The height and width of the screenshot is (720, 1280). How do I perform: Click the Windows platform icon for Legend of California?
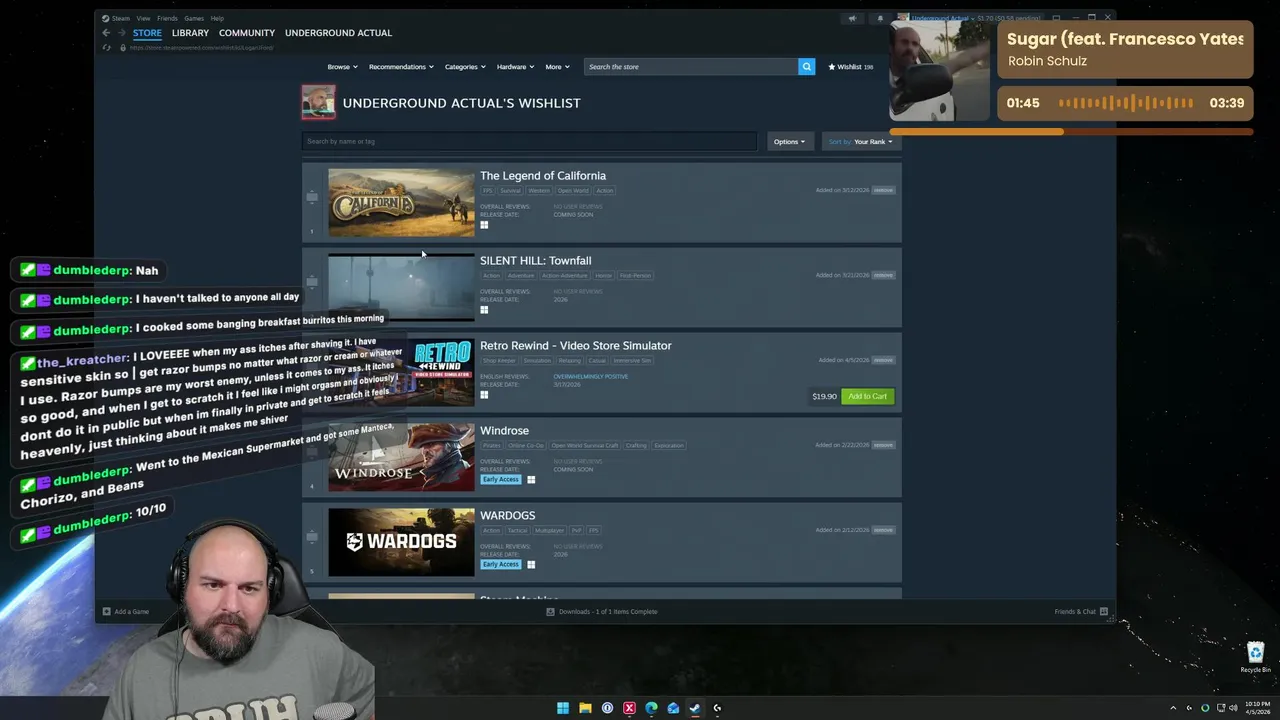(484, 225)
